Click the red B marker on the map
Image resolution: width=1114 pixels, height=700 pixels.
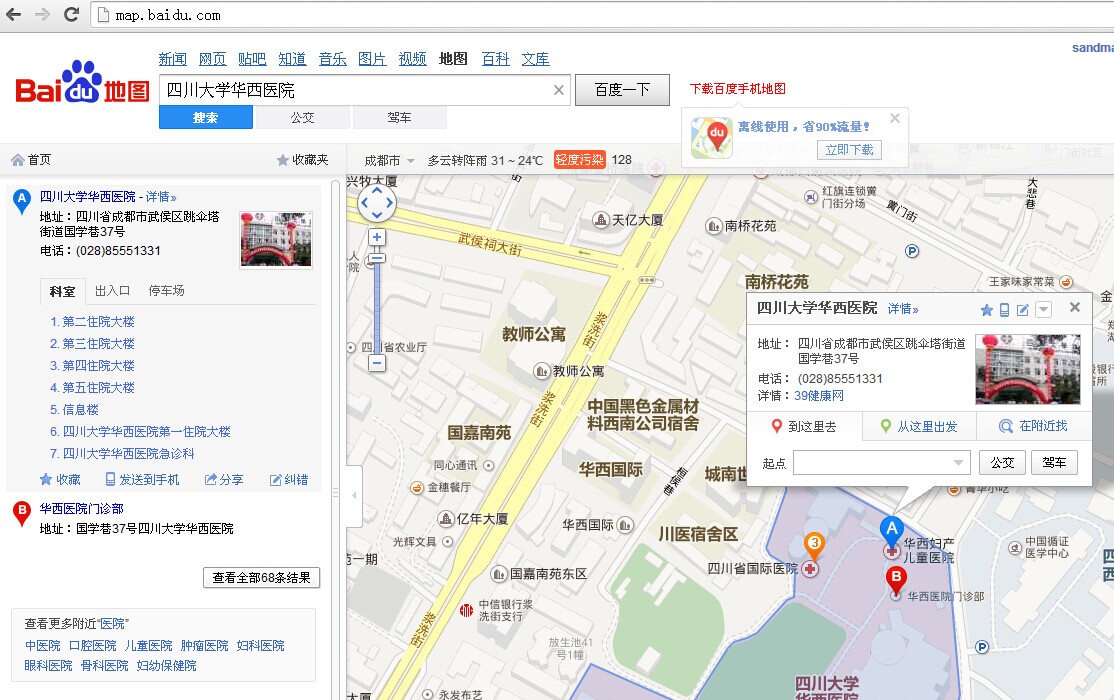coord(896,578)
